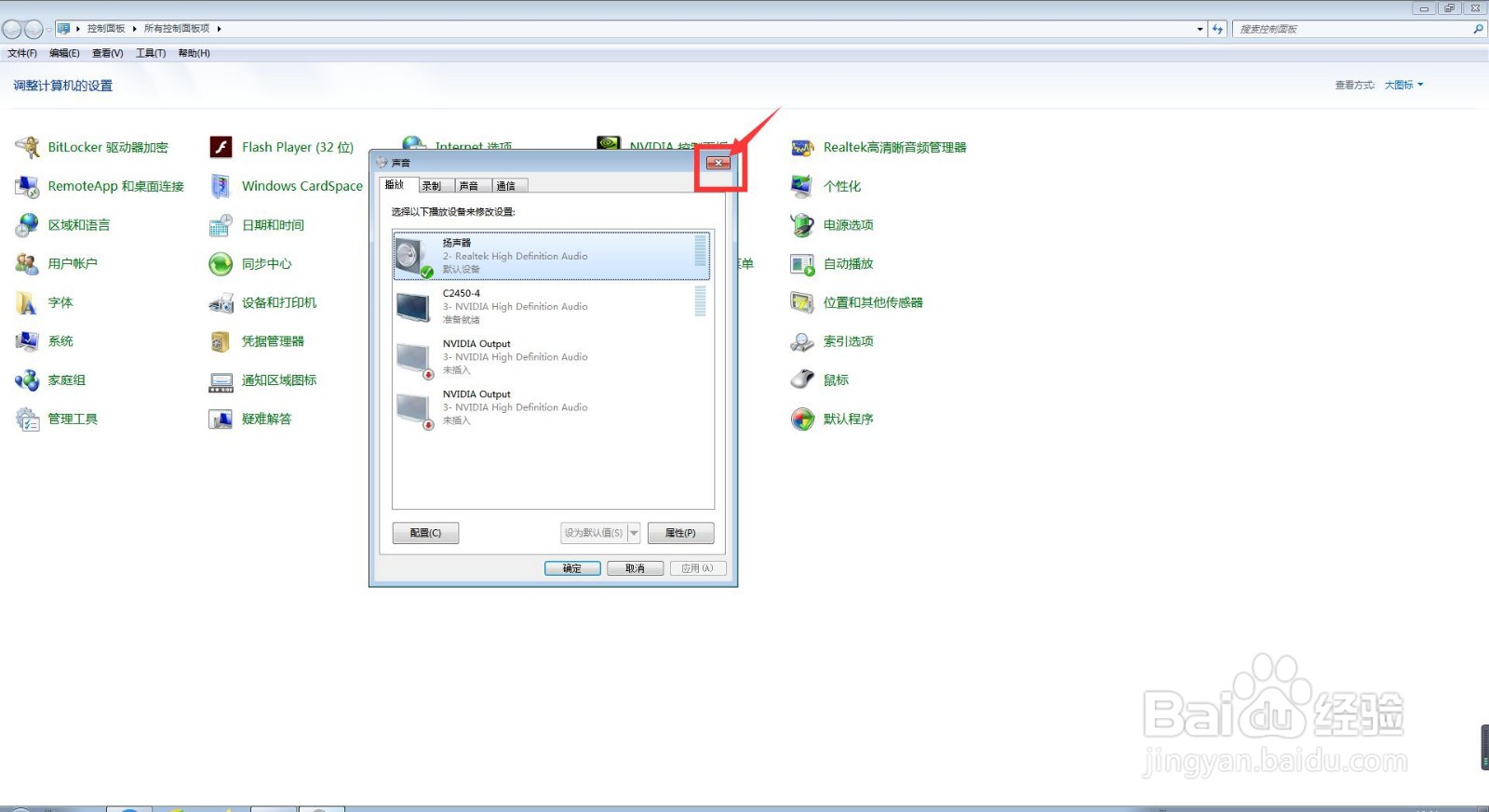Open the 设备和打印机 icon

[221, 302]
